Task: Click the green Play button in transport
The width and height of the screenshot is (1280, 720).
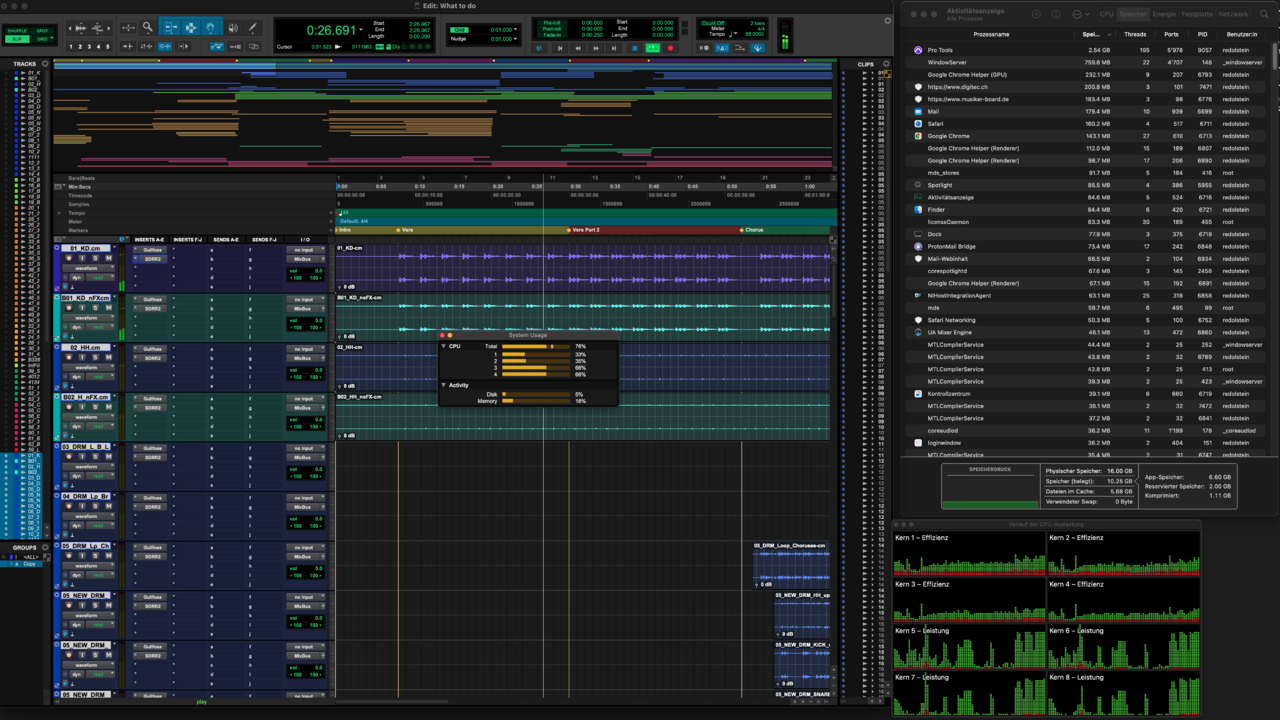Action: 652,48
